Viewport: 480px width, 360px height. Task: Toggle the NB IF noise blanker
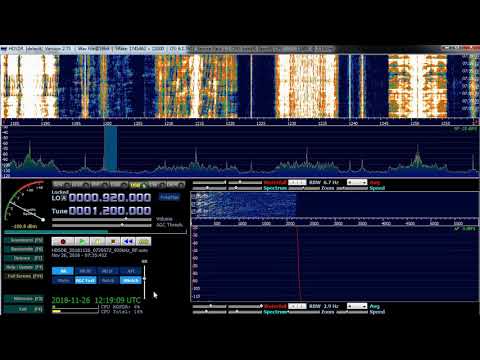(108, 271)
